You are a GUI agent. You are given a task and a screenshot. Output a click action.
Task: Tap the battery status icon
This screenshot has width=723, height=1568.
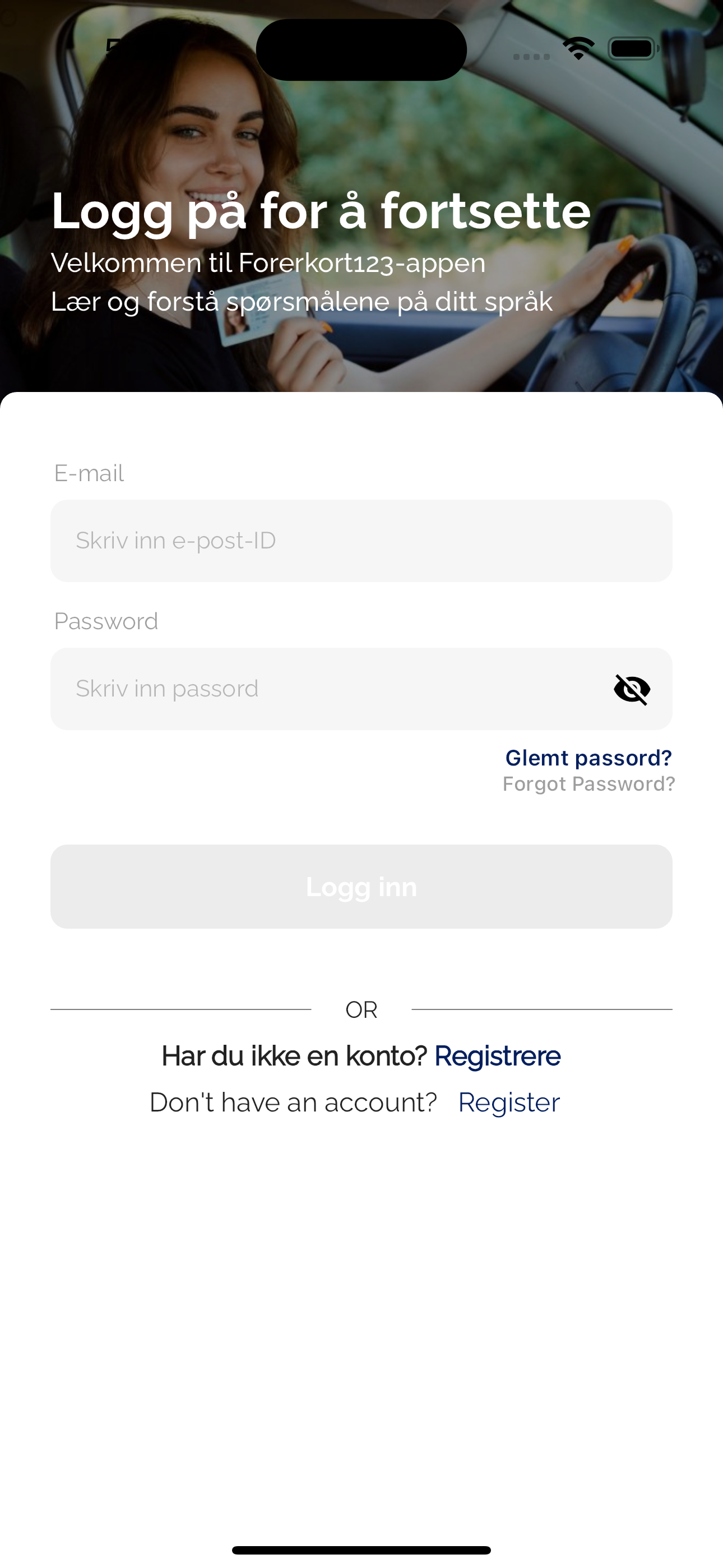click(x=632, y=49)
